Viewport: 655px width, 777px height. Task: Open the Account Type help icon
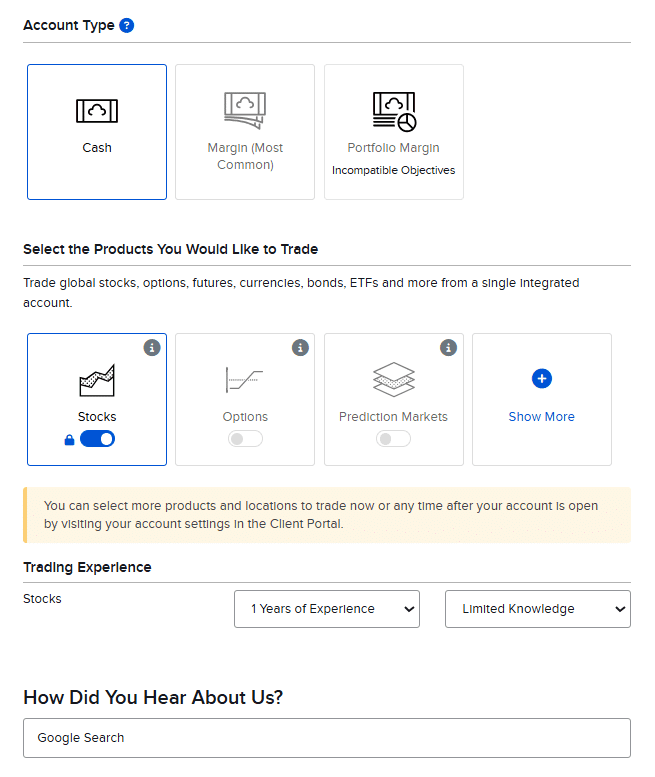click(x=127, y=25)
